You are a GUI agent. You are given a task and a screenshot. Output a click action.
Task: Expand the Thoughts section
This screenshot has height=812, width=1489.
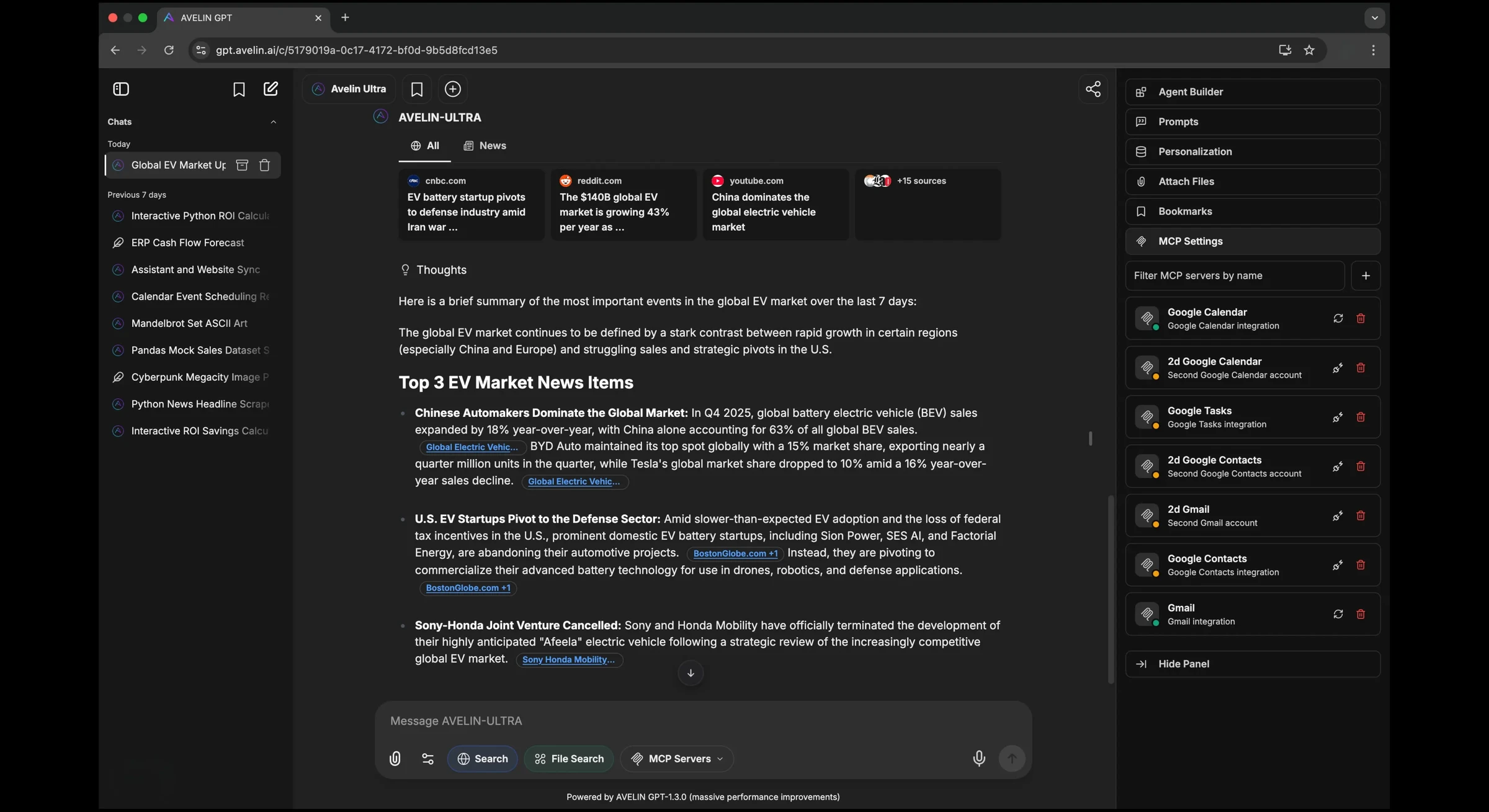click(434, 270)
